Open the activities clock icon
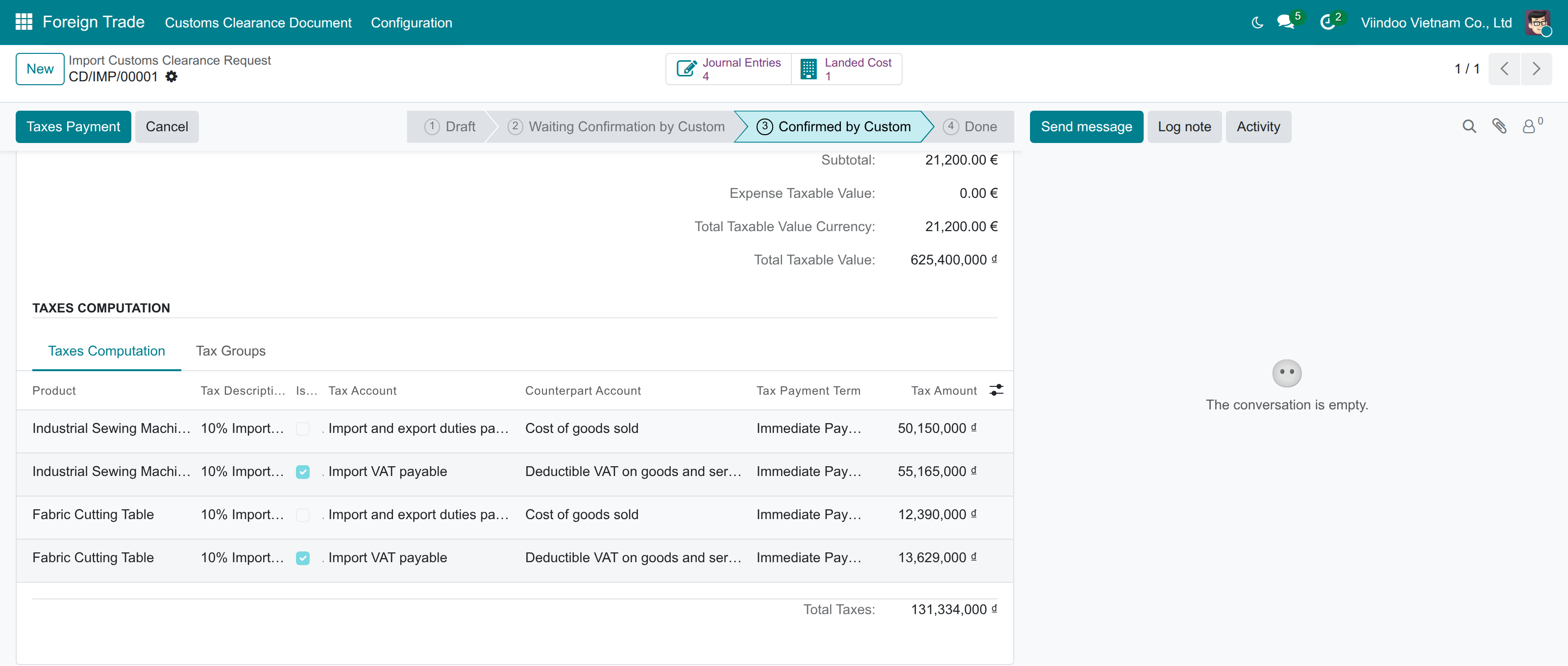The height and width of the screenshot is (666, 1568). point(1327,23)
